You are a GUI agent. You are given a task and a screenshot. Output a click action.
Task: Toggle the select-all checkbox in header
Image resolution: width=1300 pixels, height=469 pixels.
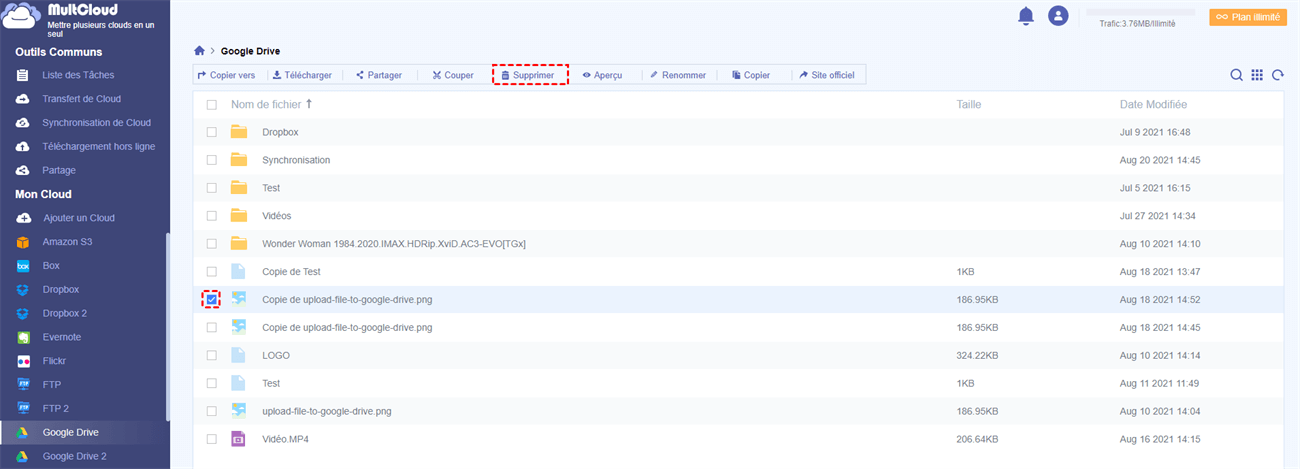[211, 104]
